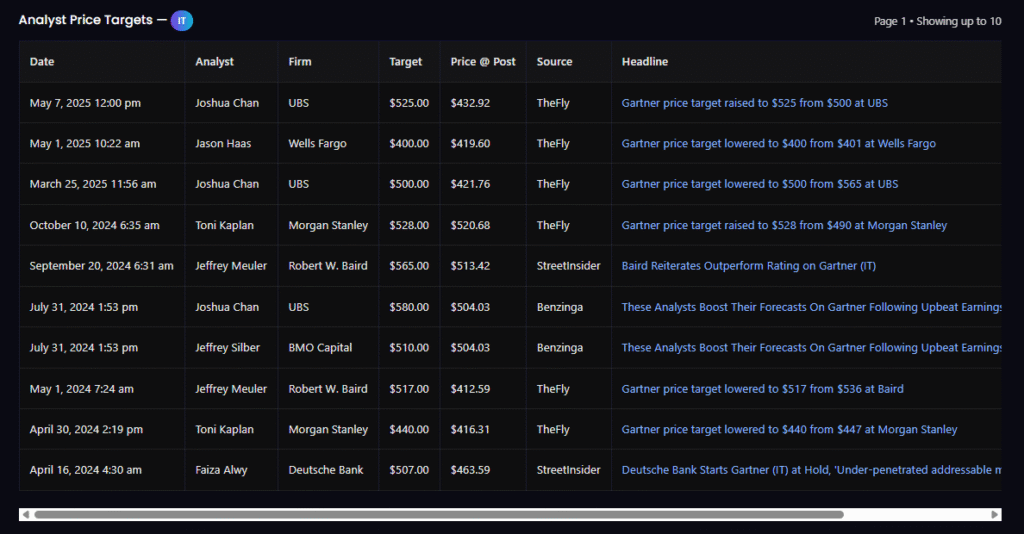1024x534 pixels.
Task: Open Morgan Stanley $440 target lowered headline
Action: pyautogui.click(x=789, y=430)
